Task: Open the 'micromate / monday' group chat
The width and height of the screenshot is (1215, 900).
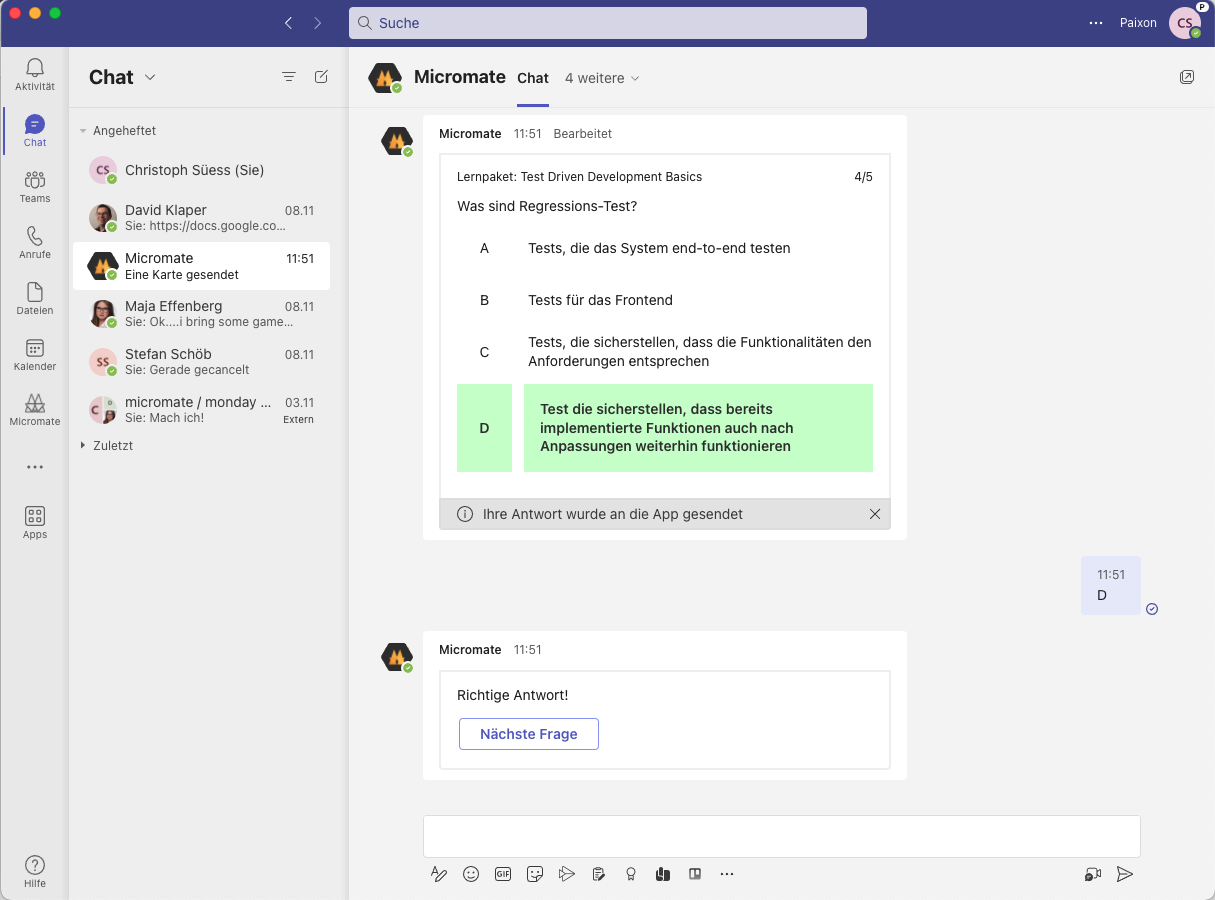Action: 201,410
